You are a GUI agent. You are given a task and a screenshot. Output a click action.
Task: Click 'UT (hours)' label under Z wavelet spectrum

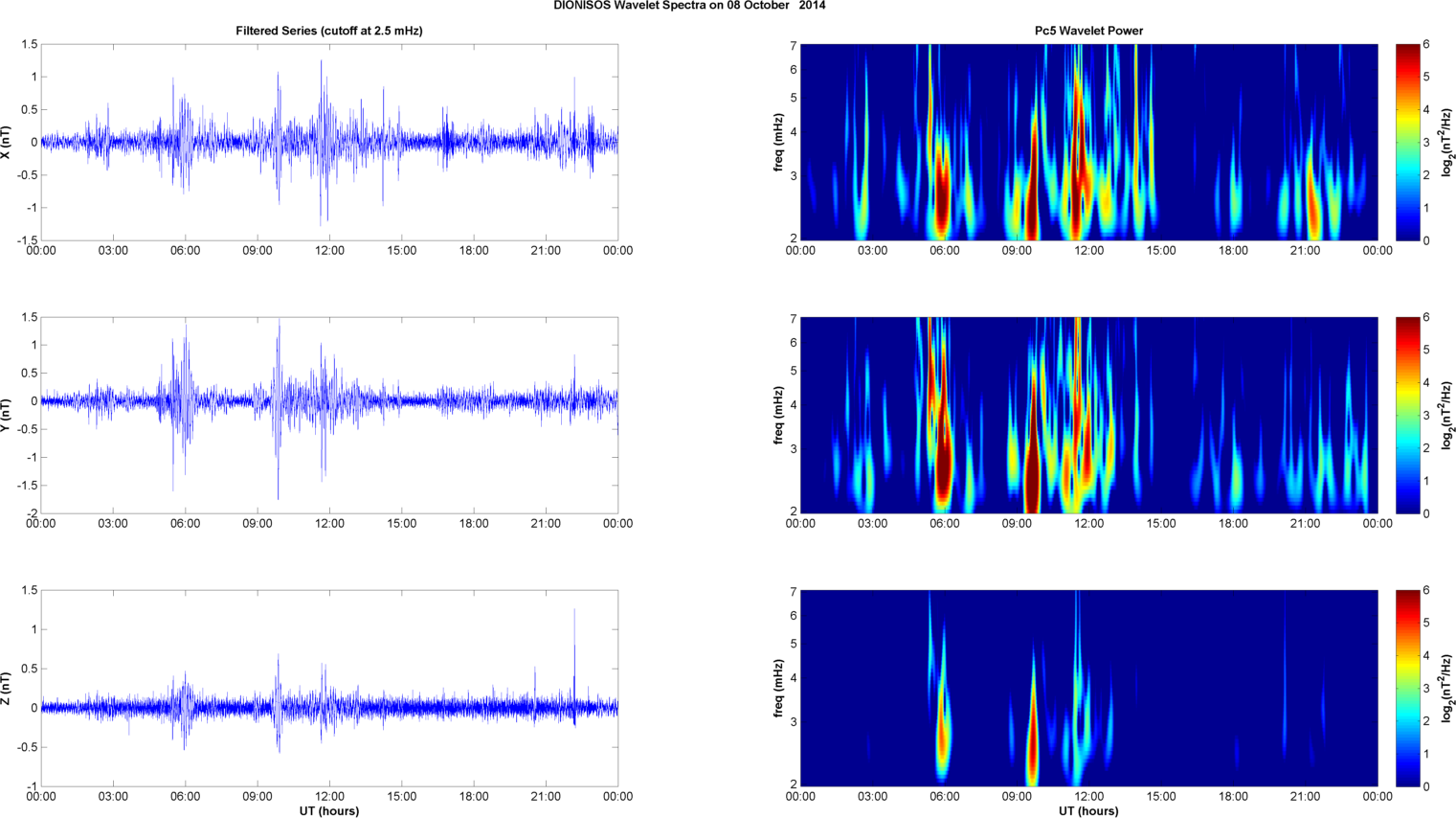point(1088,810)
